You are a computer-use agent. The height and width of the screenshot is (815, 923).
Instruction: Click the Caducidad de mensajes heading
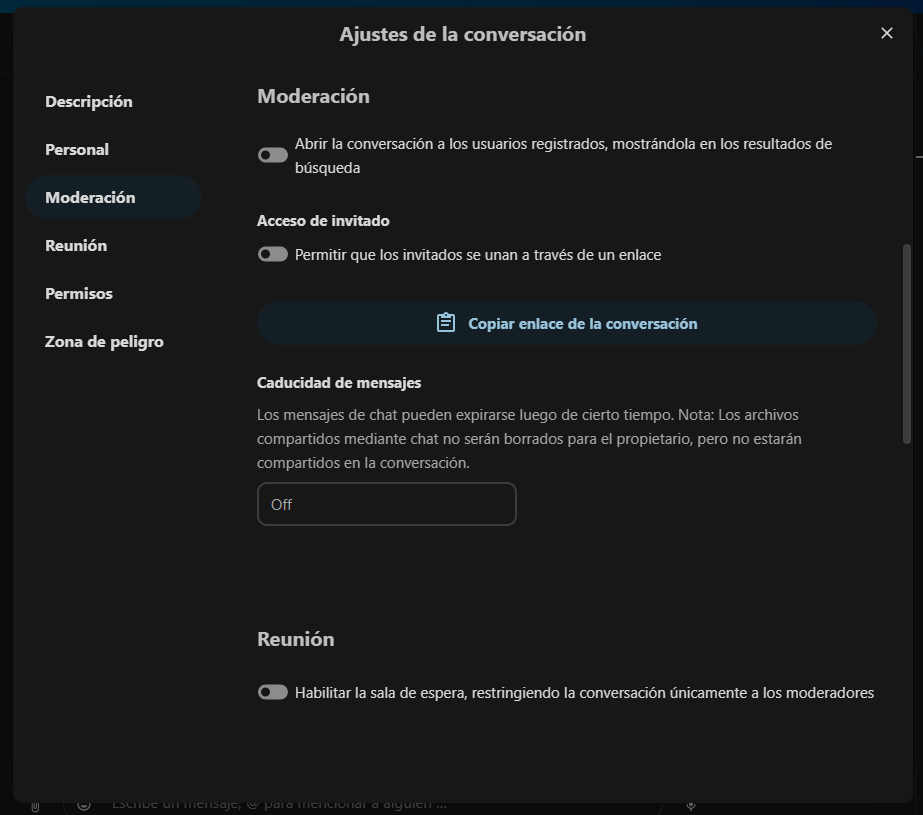point(339,383)
